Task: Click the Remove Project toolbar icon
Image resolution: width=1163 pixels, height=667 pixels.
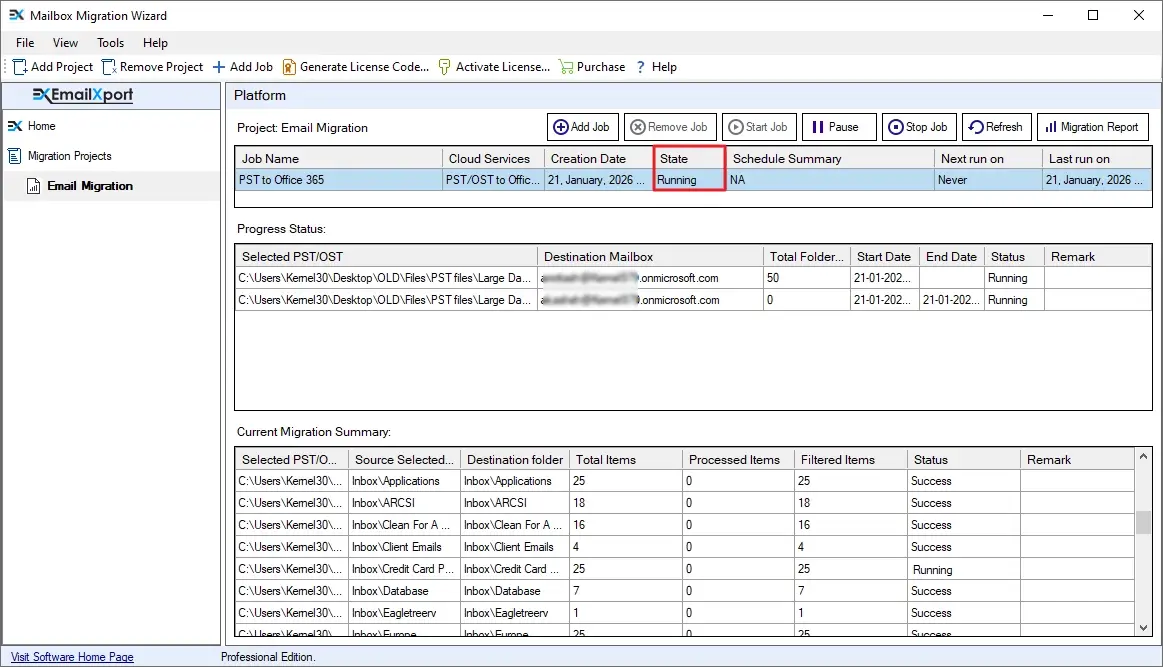Action: tap(152, 66)
